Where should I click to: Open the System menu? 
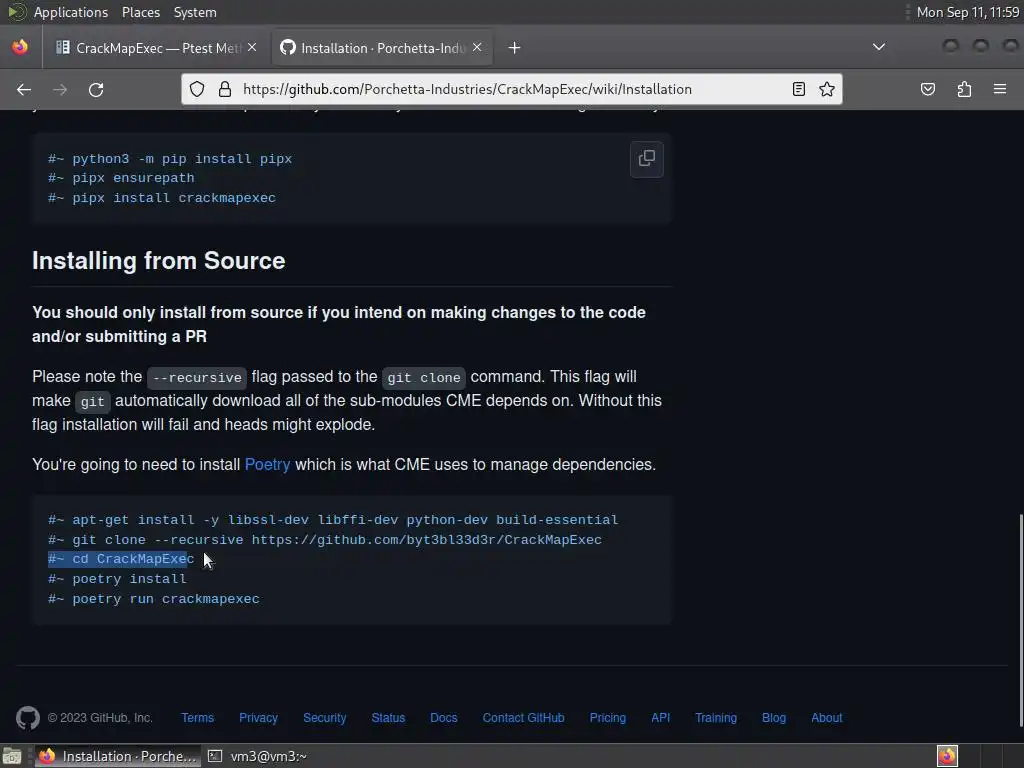(195, 12)
